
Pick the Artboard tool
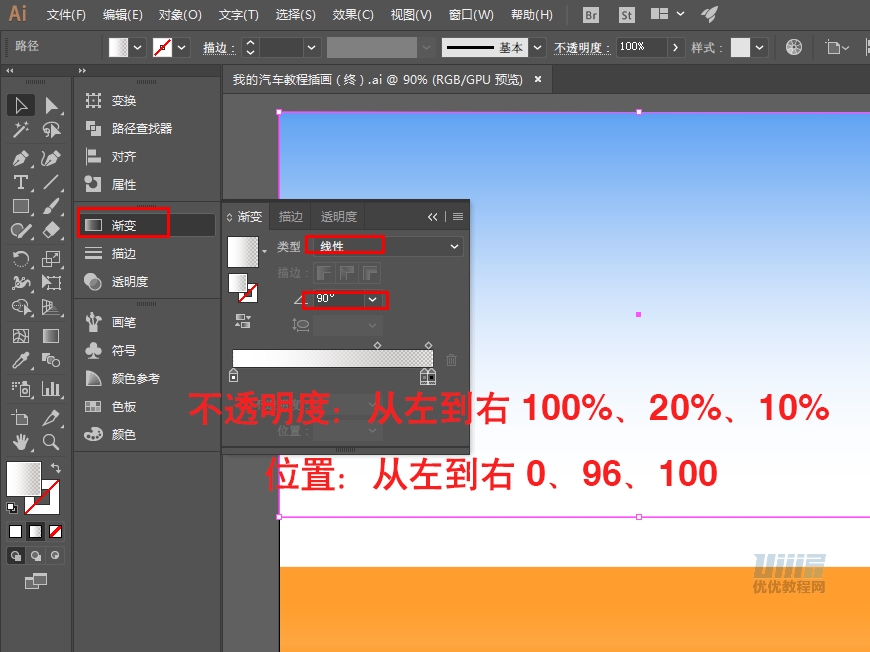click(x=21, y=417)
